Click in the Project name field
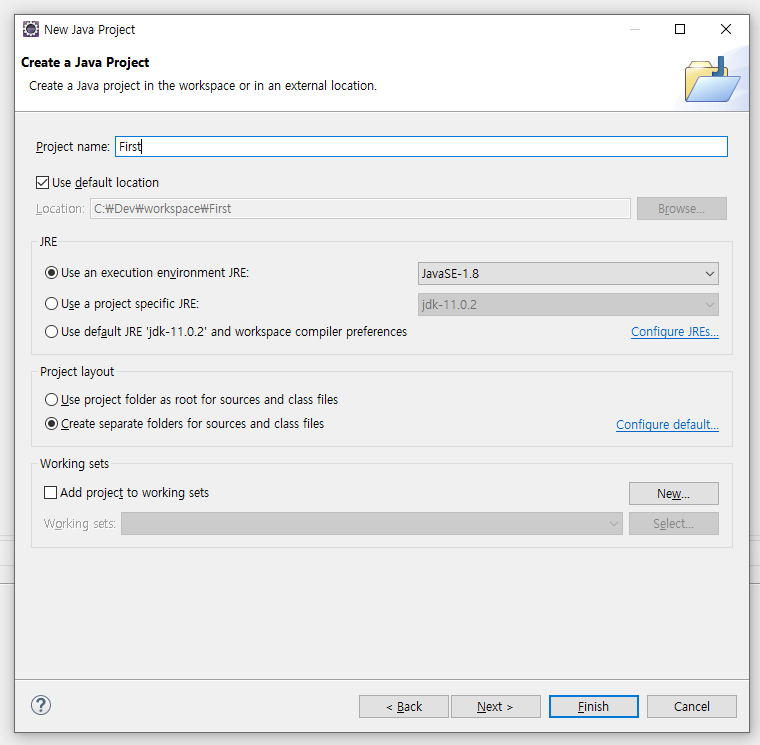This screenshot has height=745, width=760. [x=420, y=146]
